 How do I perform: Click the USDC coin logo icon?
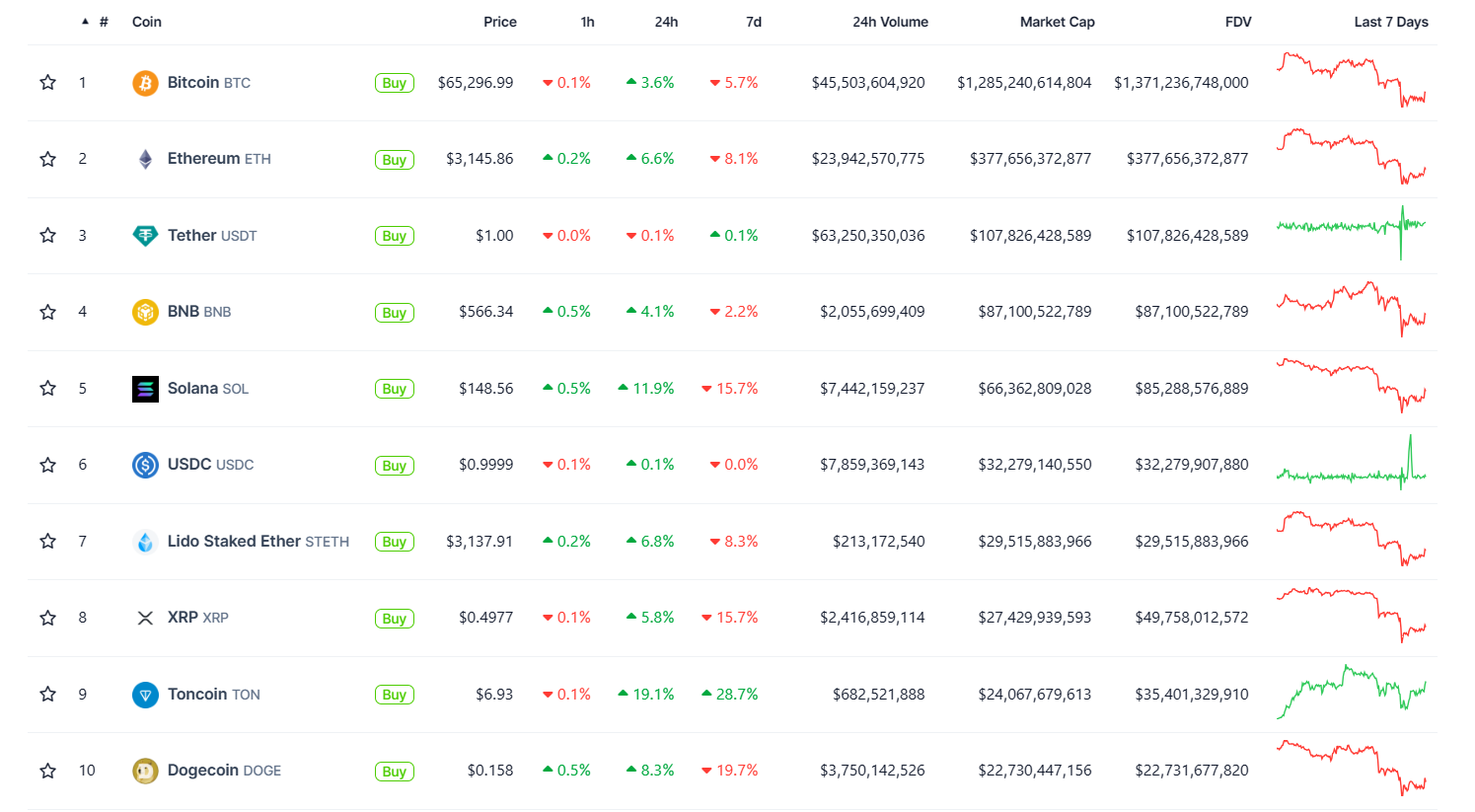point(145,465)
